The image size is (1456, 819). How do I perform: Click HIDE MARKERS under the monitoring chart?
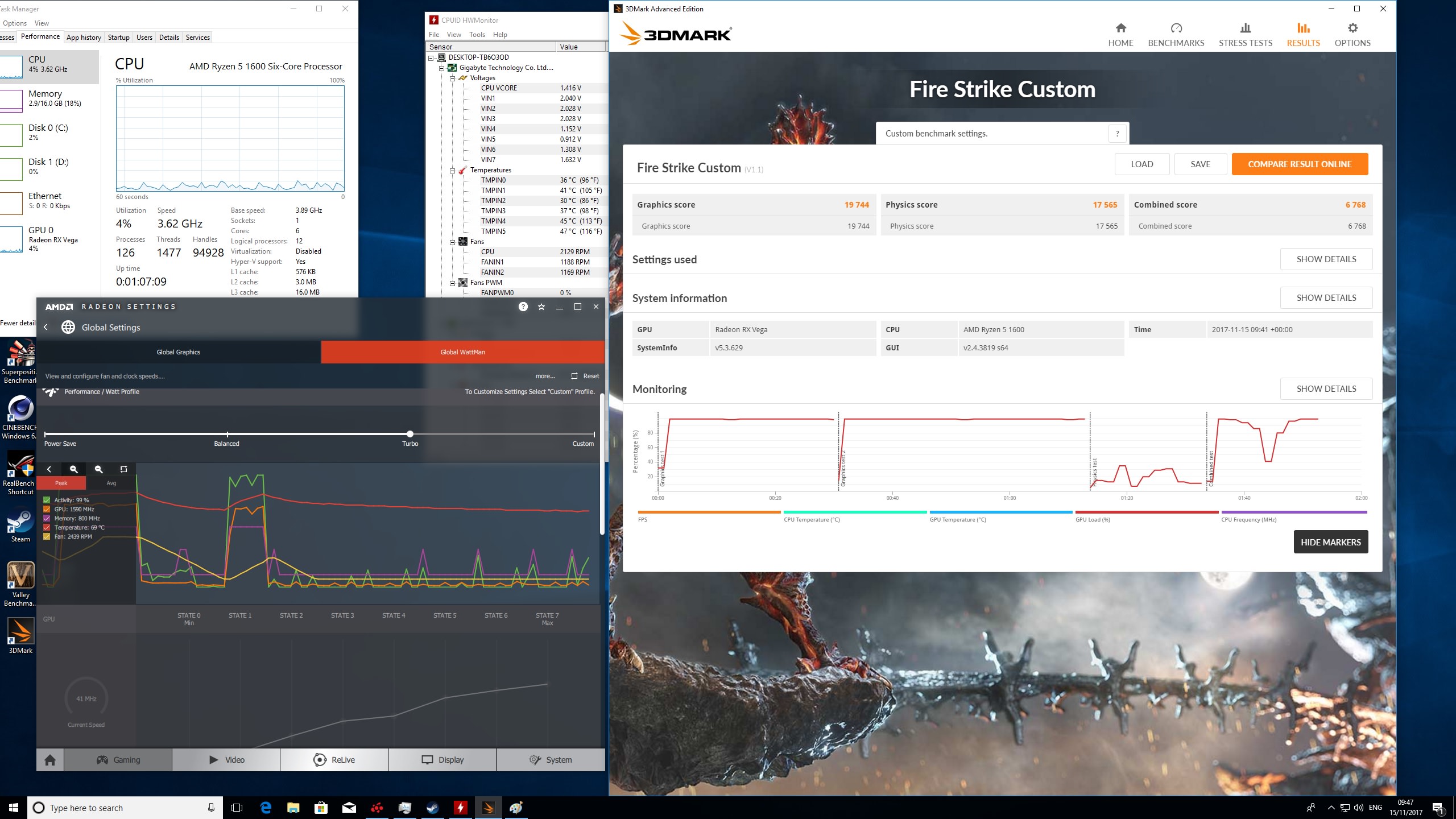(1330, 542)
